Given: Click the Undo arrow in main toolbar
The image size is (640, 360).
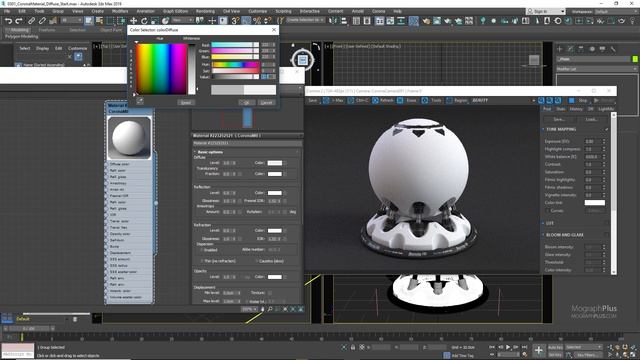Looking at the screenshot, I should 8,20.
